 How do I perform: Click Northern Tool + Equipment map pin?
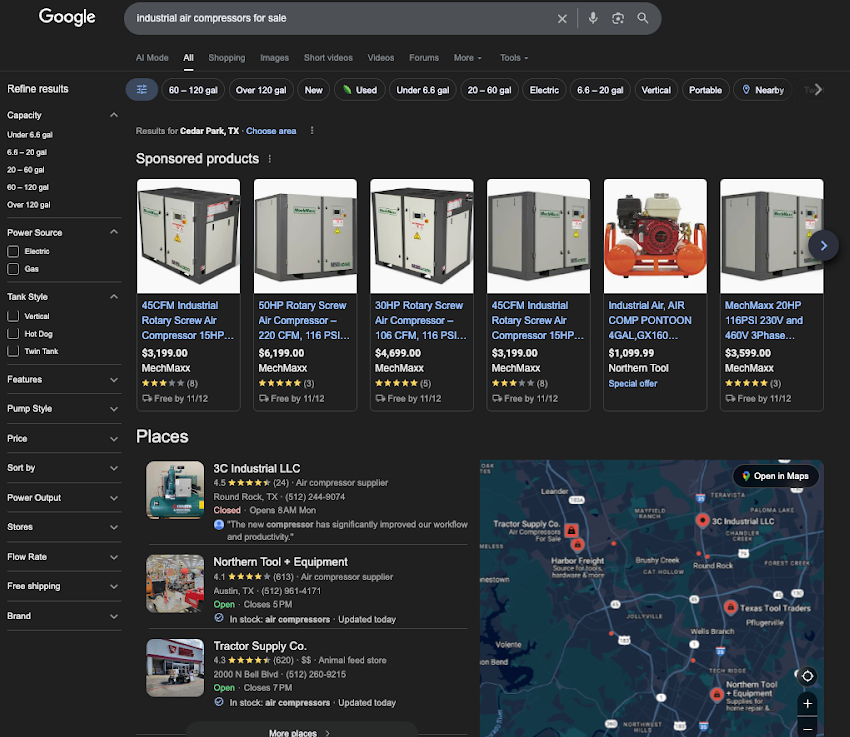coord(717,694)
